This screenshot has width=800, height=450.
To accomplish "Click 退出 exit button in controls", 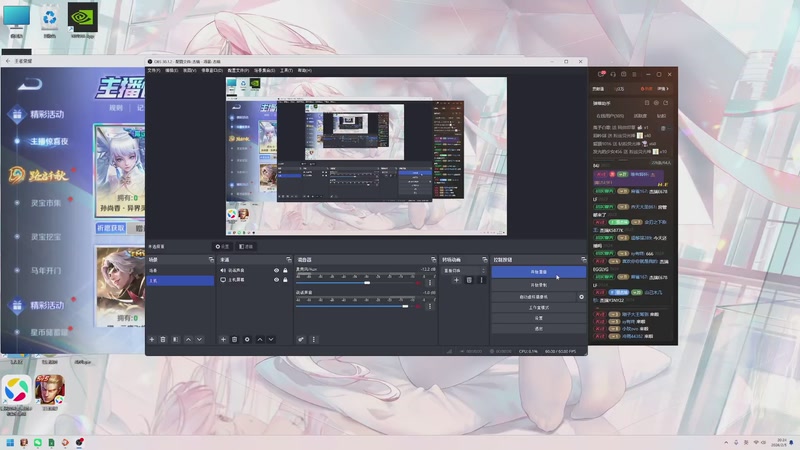I will 539,329.
